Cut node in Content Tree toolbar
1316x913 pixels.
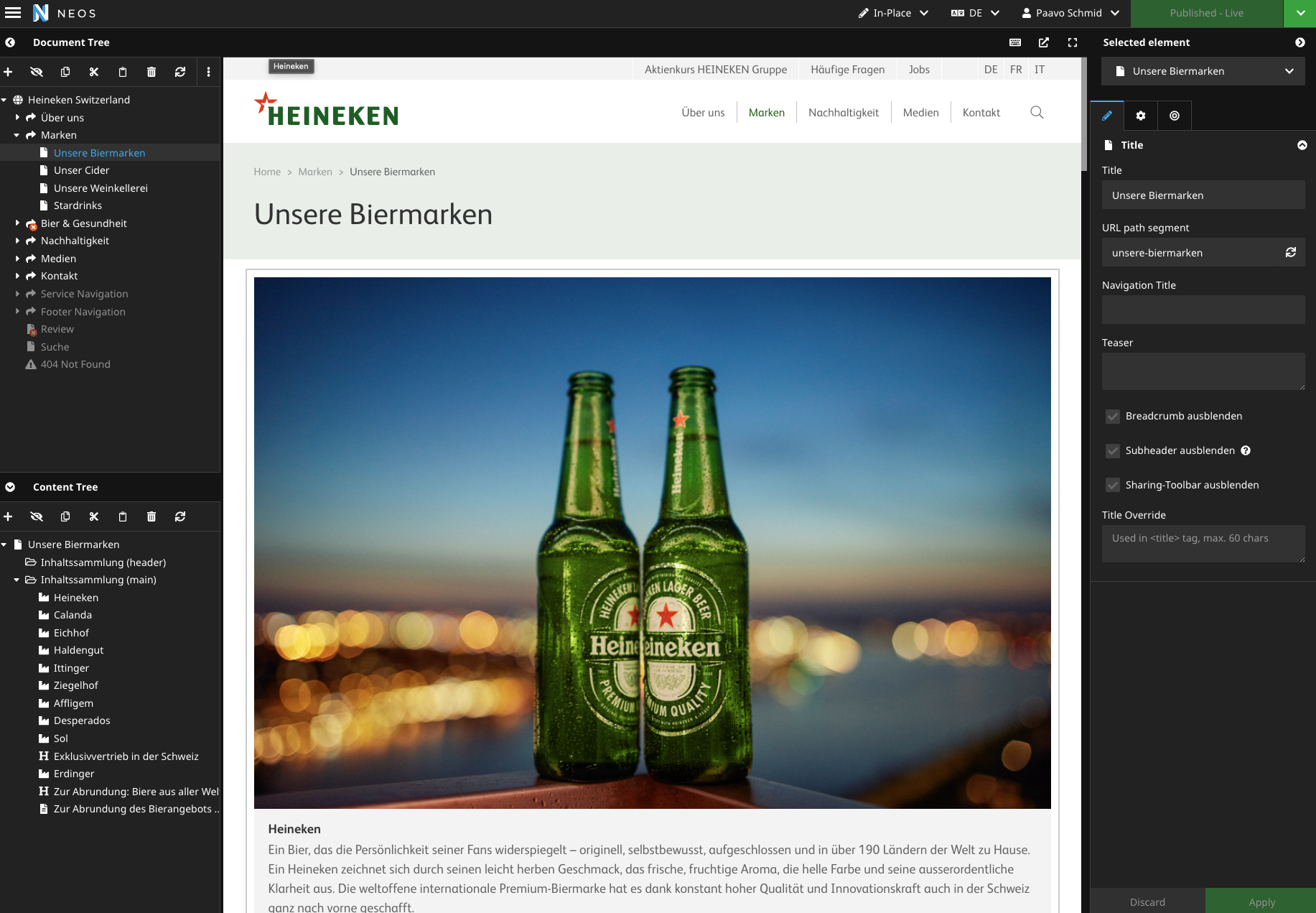coord(94,516)
